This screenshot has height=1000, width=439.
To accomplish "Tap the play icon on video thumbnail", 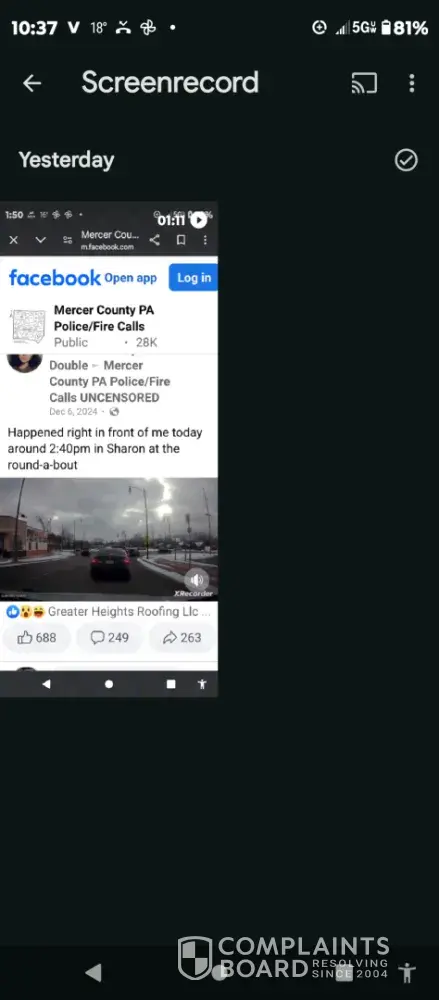I will pos(199,220).
